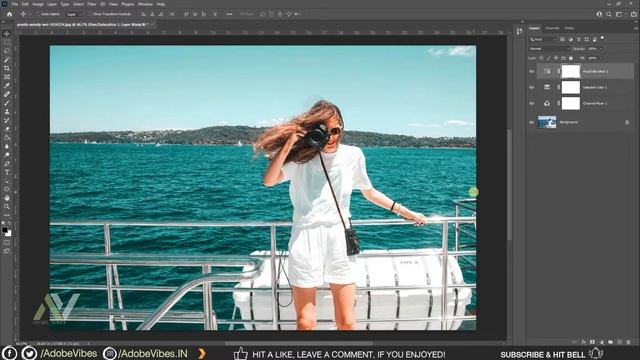Image resolution: width=640 pixels, height=360 pixels.
Task: Click the Home icon in options bar
Action: (9, 14)
